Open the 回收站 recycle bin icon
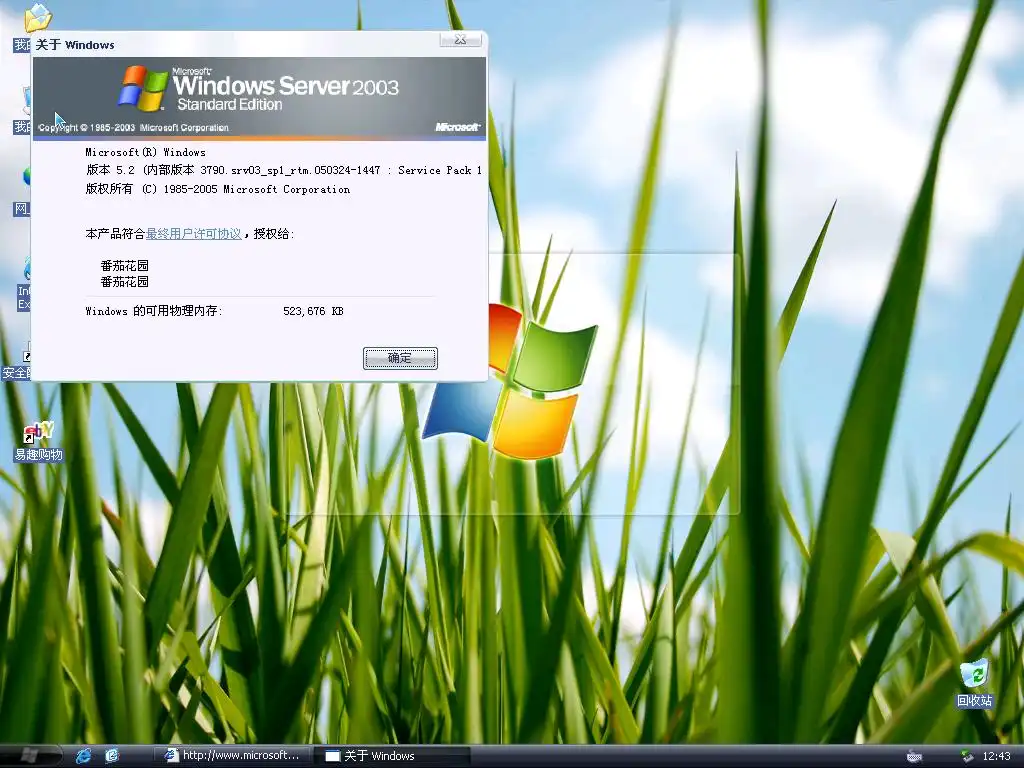This screenshot has width=1024, height=768. pyautogui.click(x=974, y=684)
